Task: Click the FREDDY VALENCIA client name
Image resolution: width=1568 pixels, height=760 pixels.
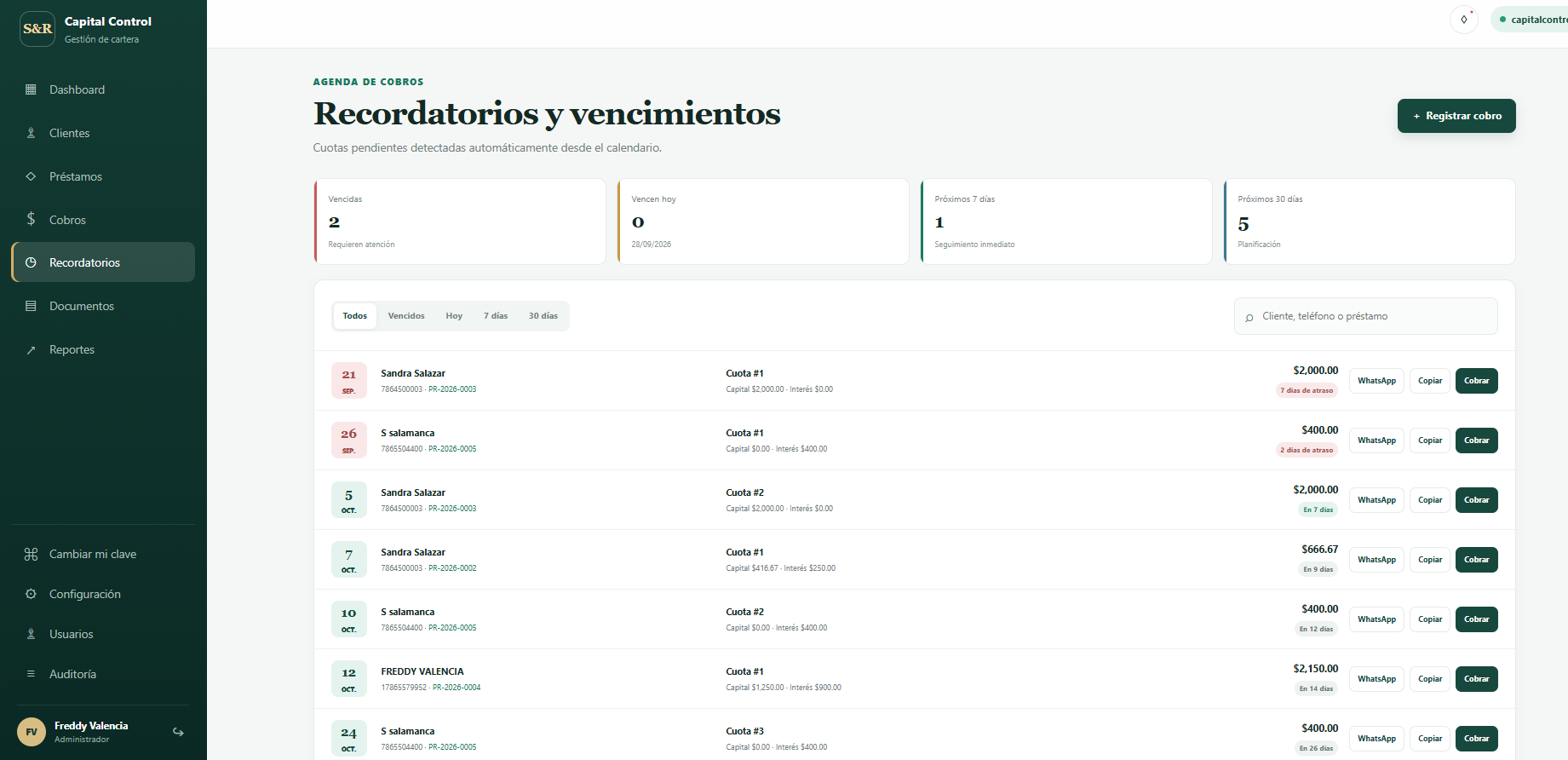Action: [422, 671]
